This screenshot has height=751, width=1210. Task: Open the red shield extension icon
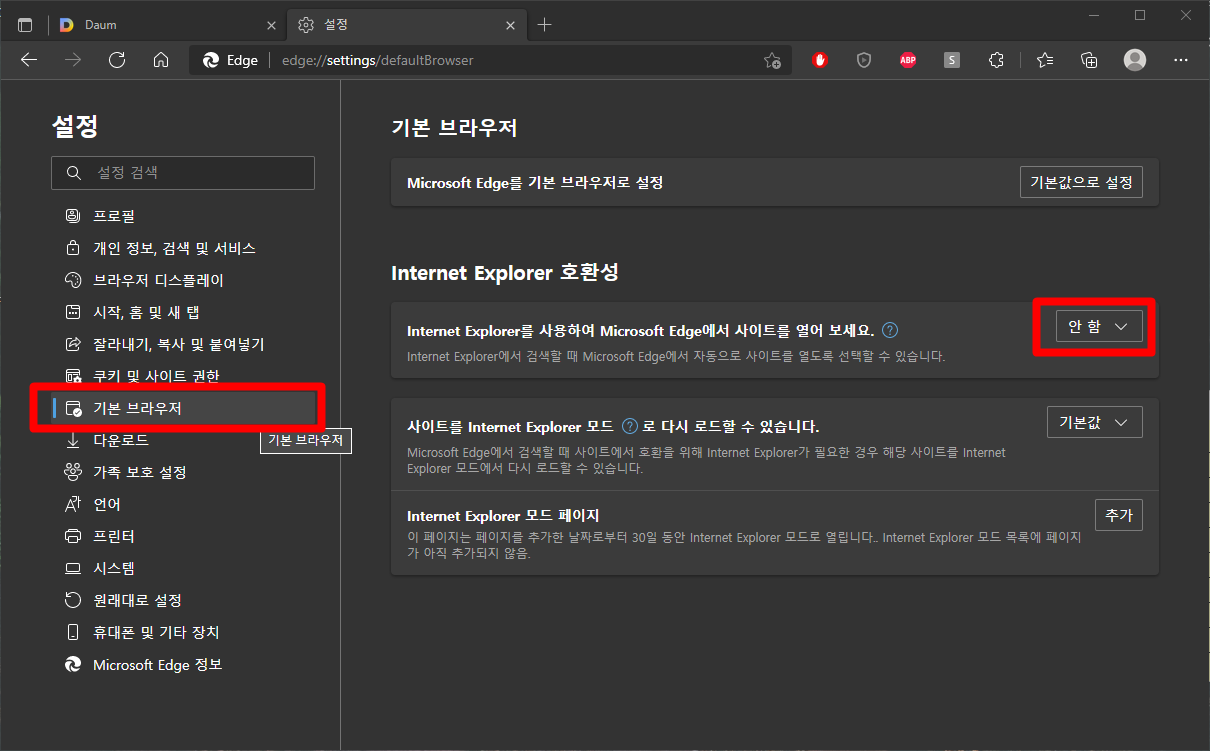[x=820, y=60]
